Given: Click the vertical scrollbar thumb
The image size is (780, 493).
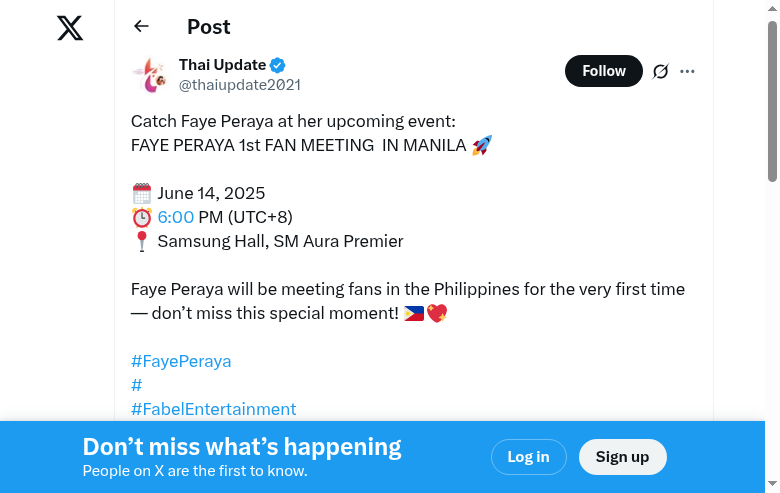Looking at the screenshot, I should [x=772, y=100].
